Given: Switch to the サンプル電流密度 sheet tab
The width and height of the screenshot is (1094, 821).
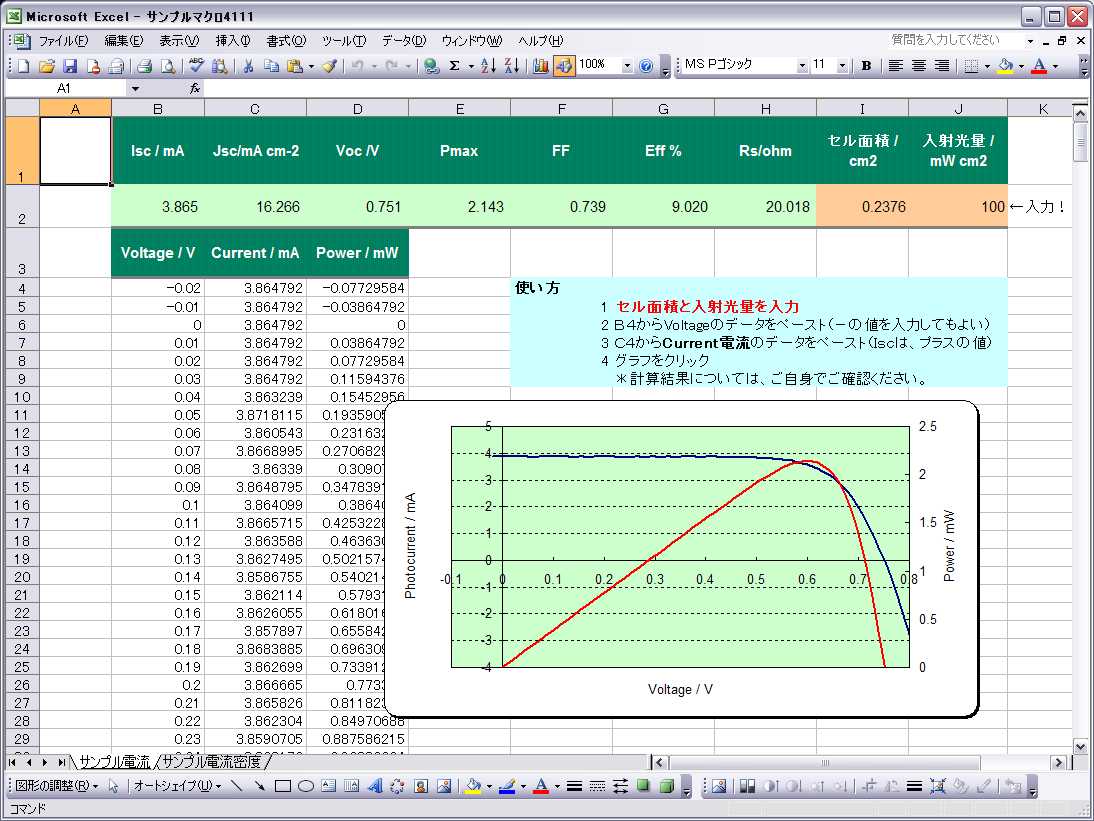Looking at the screenshot, I should pyautogui.click(x=211, y=762).
